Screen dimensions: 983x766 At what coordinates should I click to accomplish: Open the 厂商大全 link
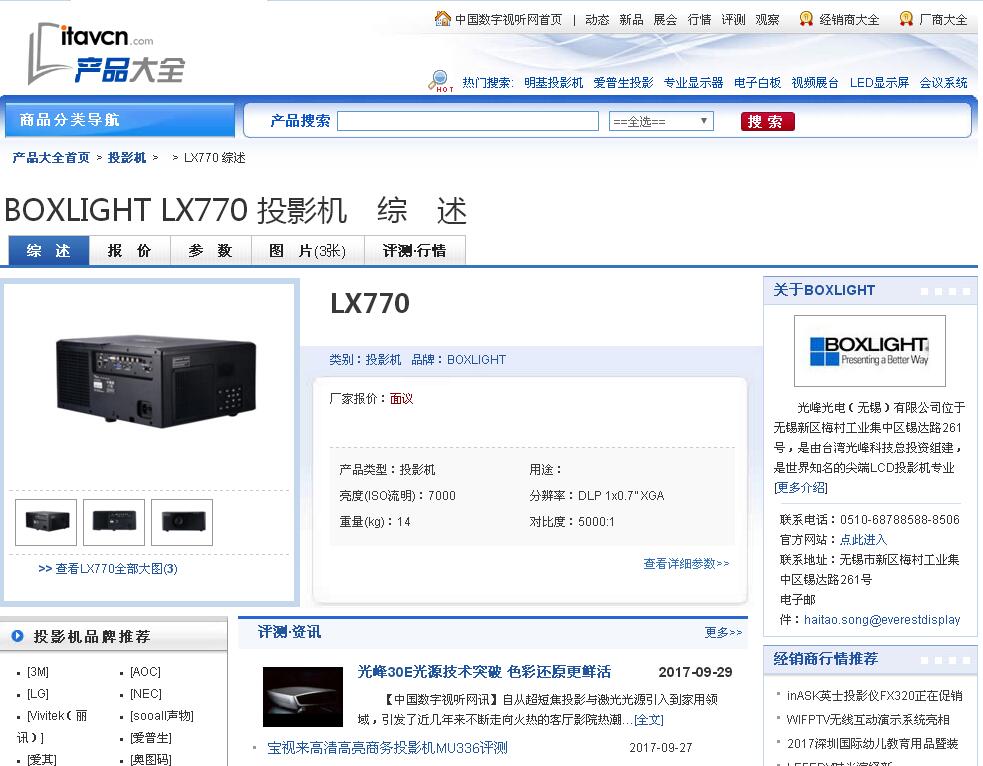[943, 19]
